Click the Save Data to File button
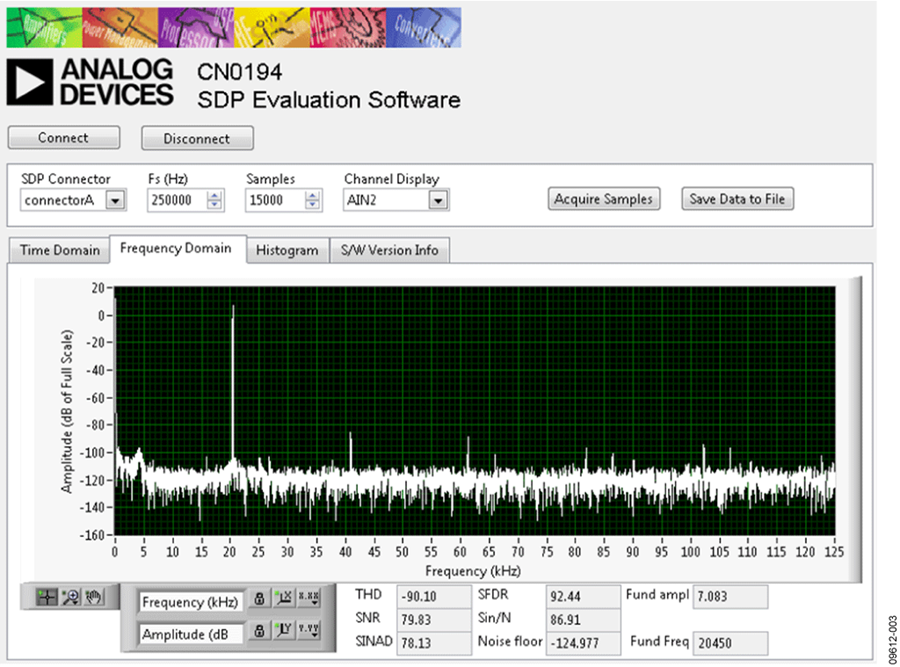 click(x=737, y=199)
